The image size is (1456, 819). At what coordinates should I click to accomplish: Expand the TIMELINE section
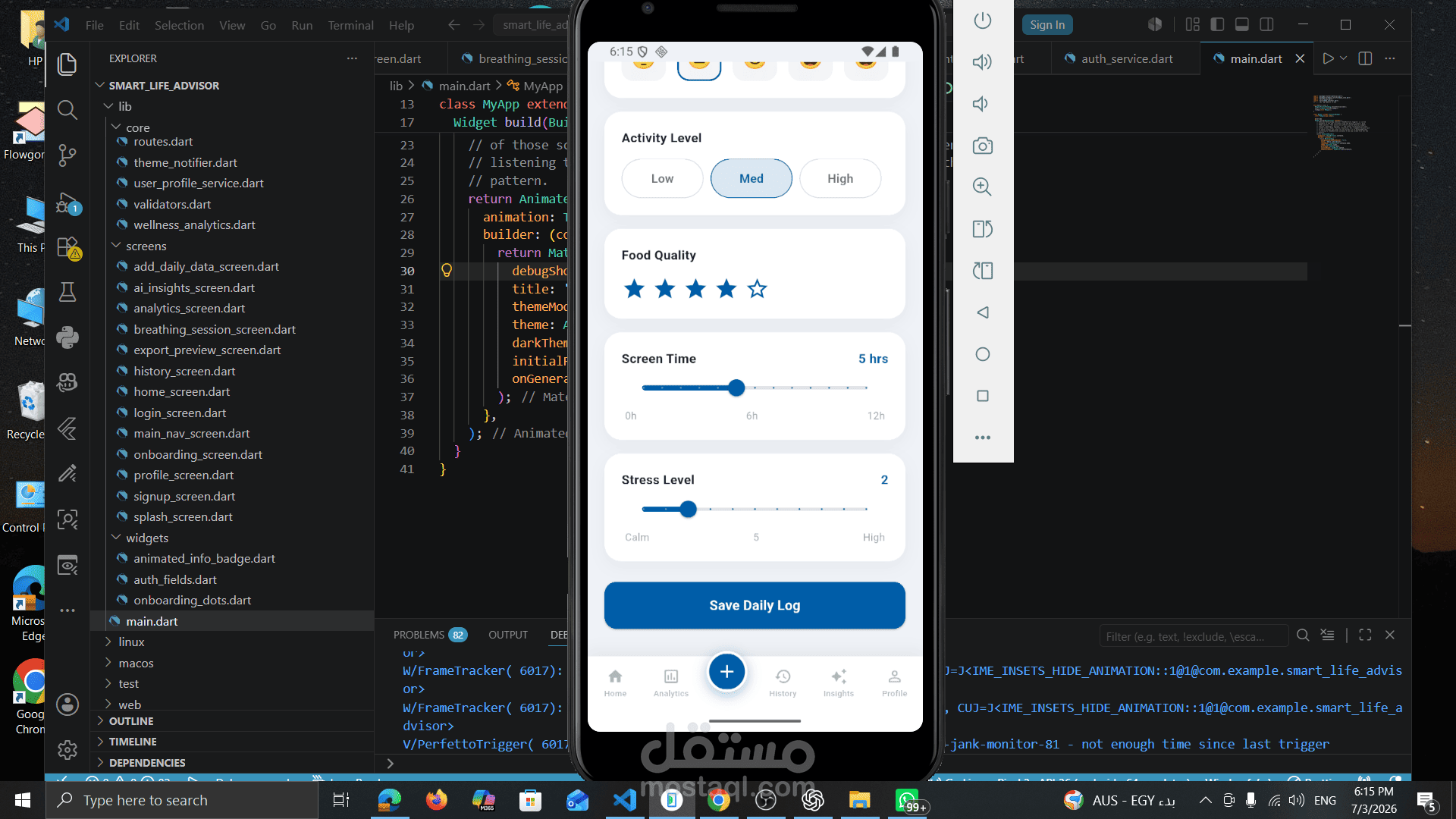pos(132,742)
